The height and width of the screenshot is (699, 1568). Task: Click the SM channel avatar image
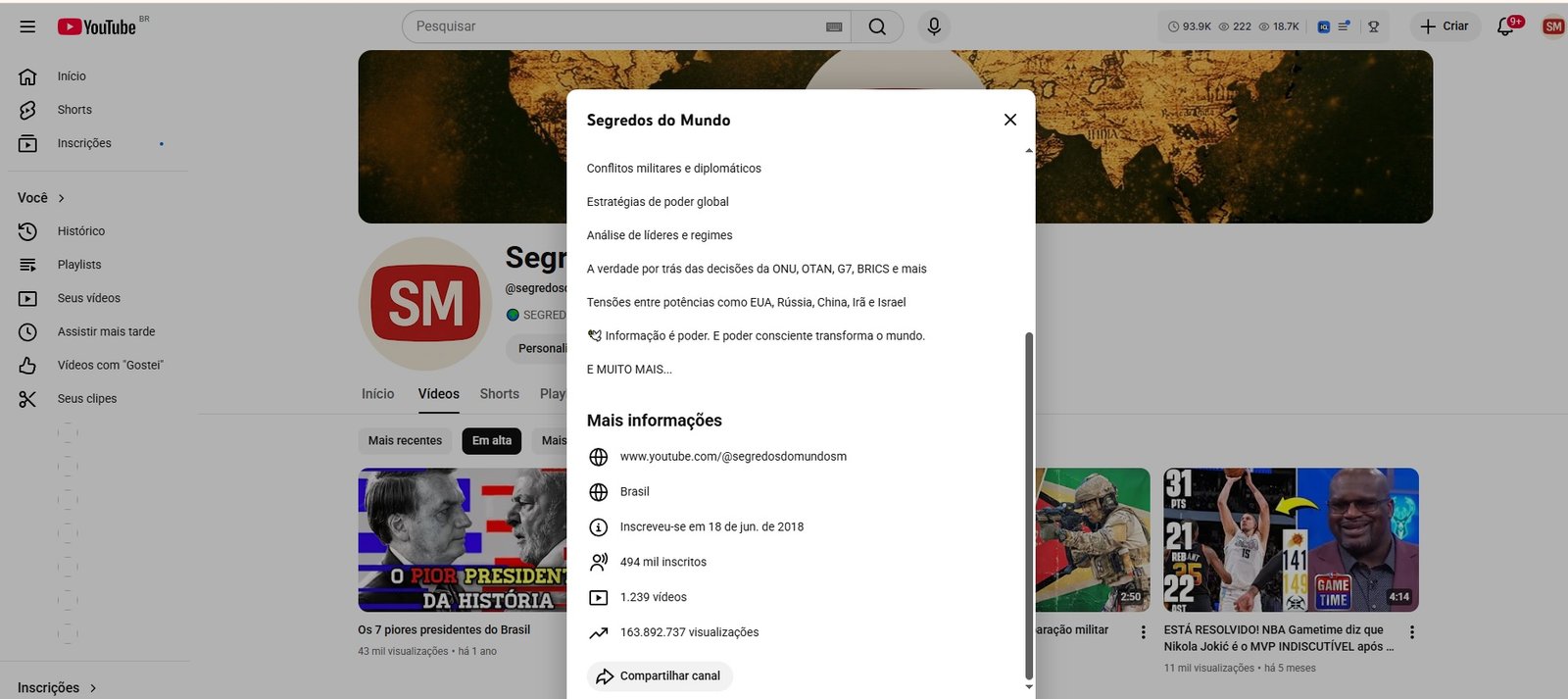425,303
